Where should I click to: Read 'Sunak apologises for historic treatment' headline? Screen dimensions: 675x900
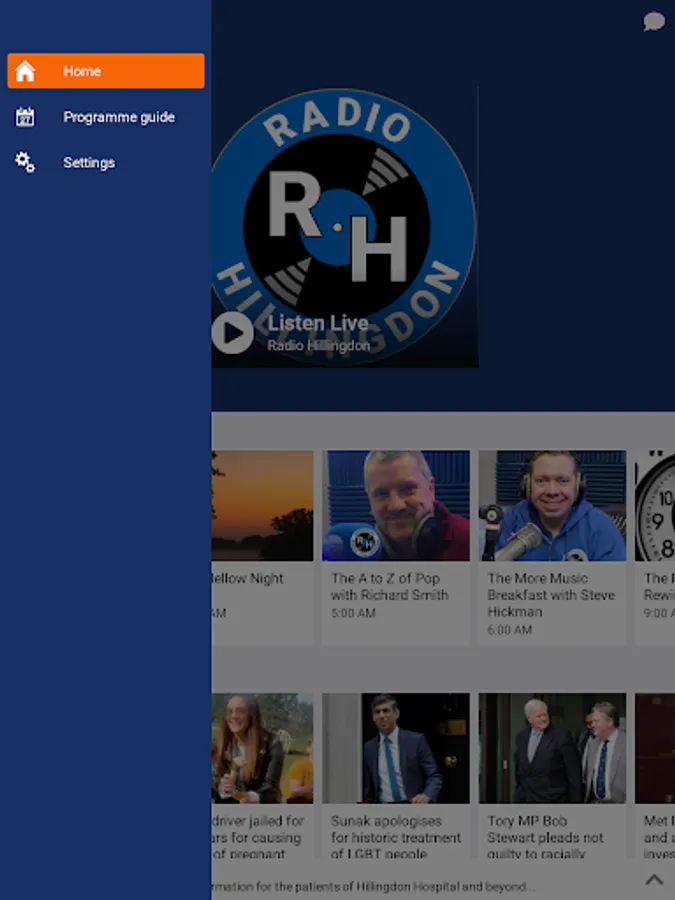tap(396, 837)
